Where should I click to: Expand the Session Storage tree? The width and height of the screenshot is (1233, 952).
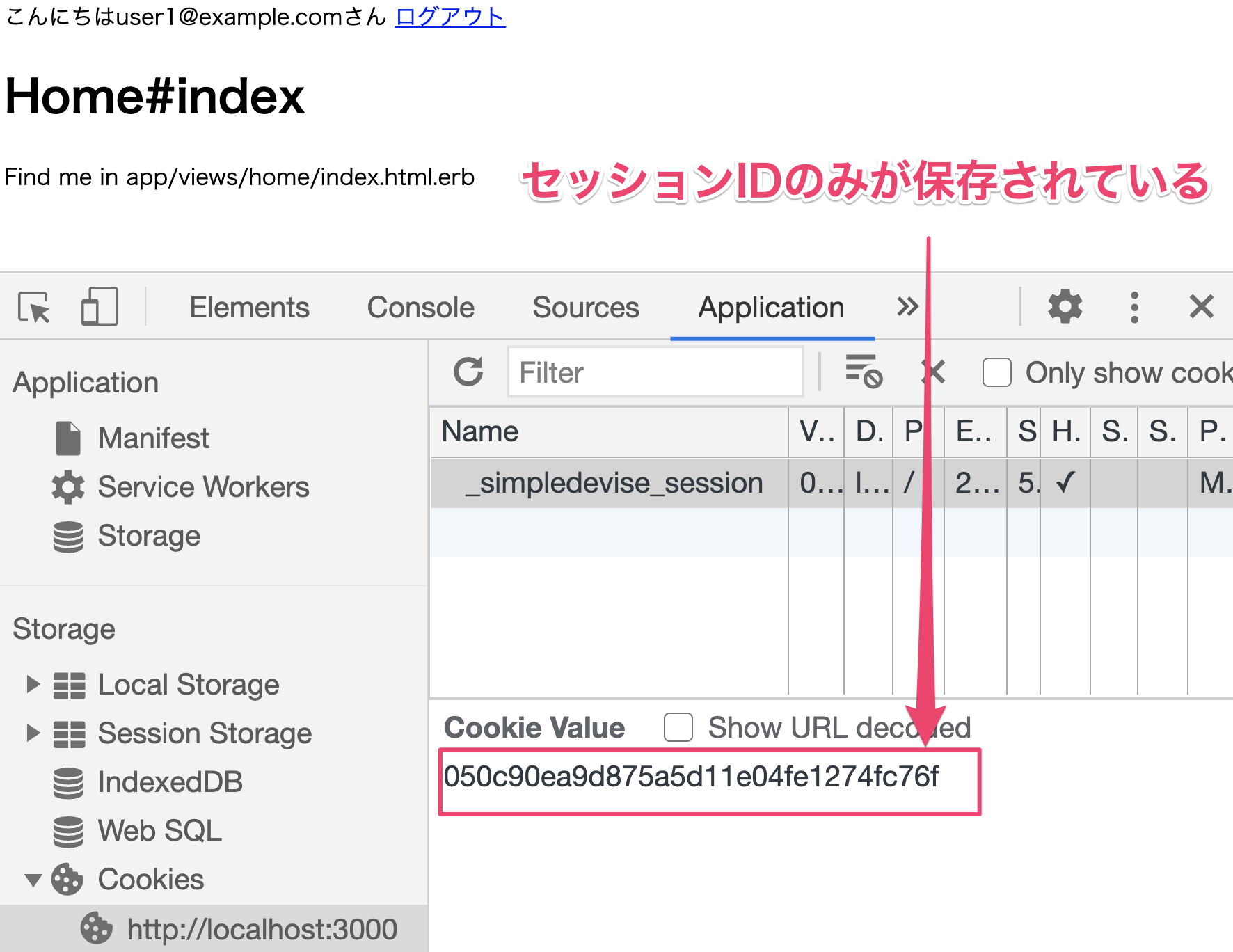pyautogui.click(x=33, y=733)
